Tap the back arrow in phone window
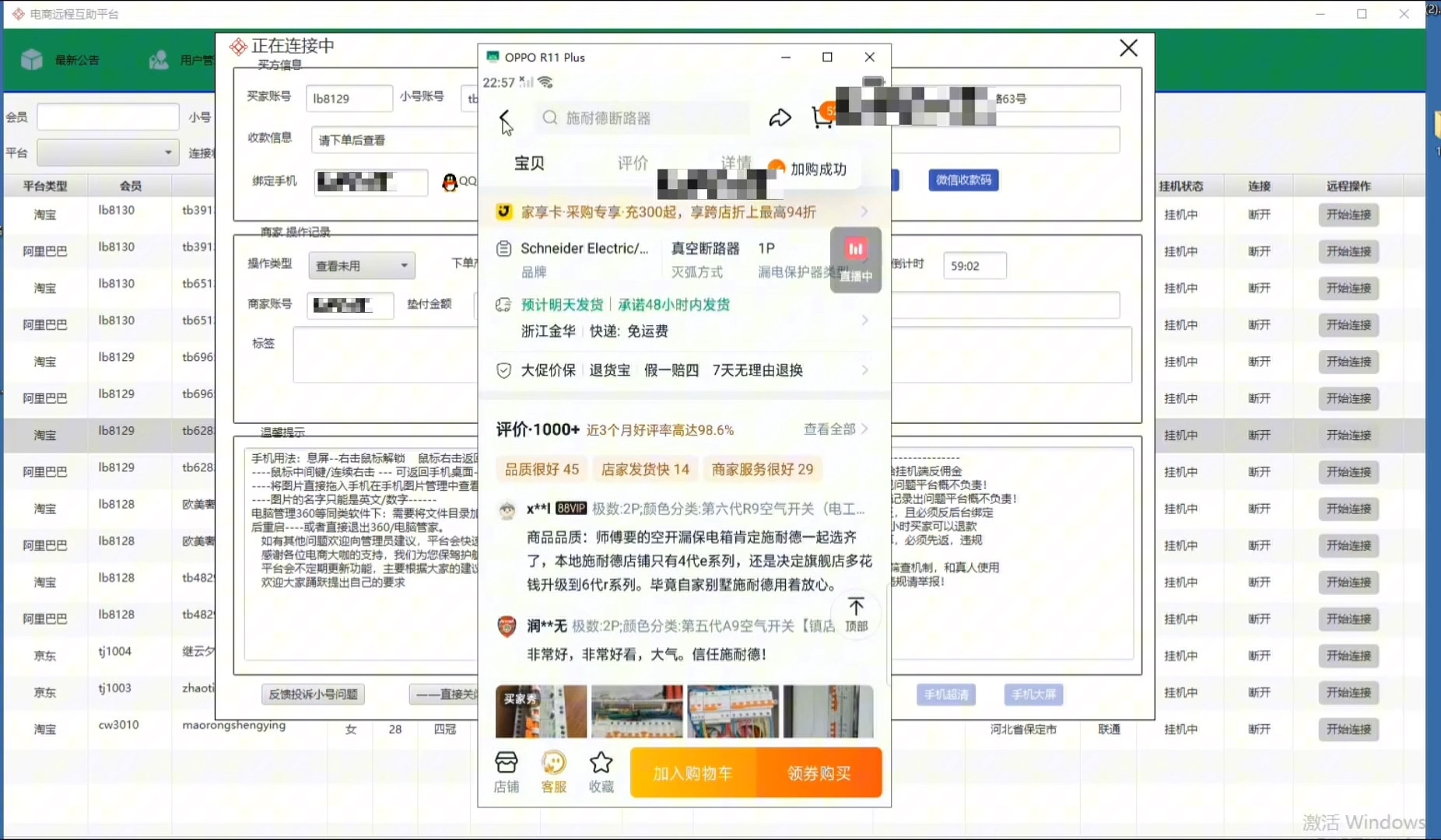Screen dimensions: 1441x840 pyautogui.click(x=504, y=117)
